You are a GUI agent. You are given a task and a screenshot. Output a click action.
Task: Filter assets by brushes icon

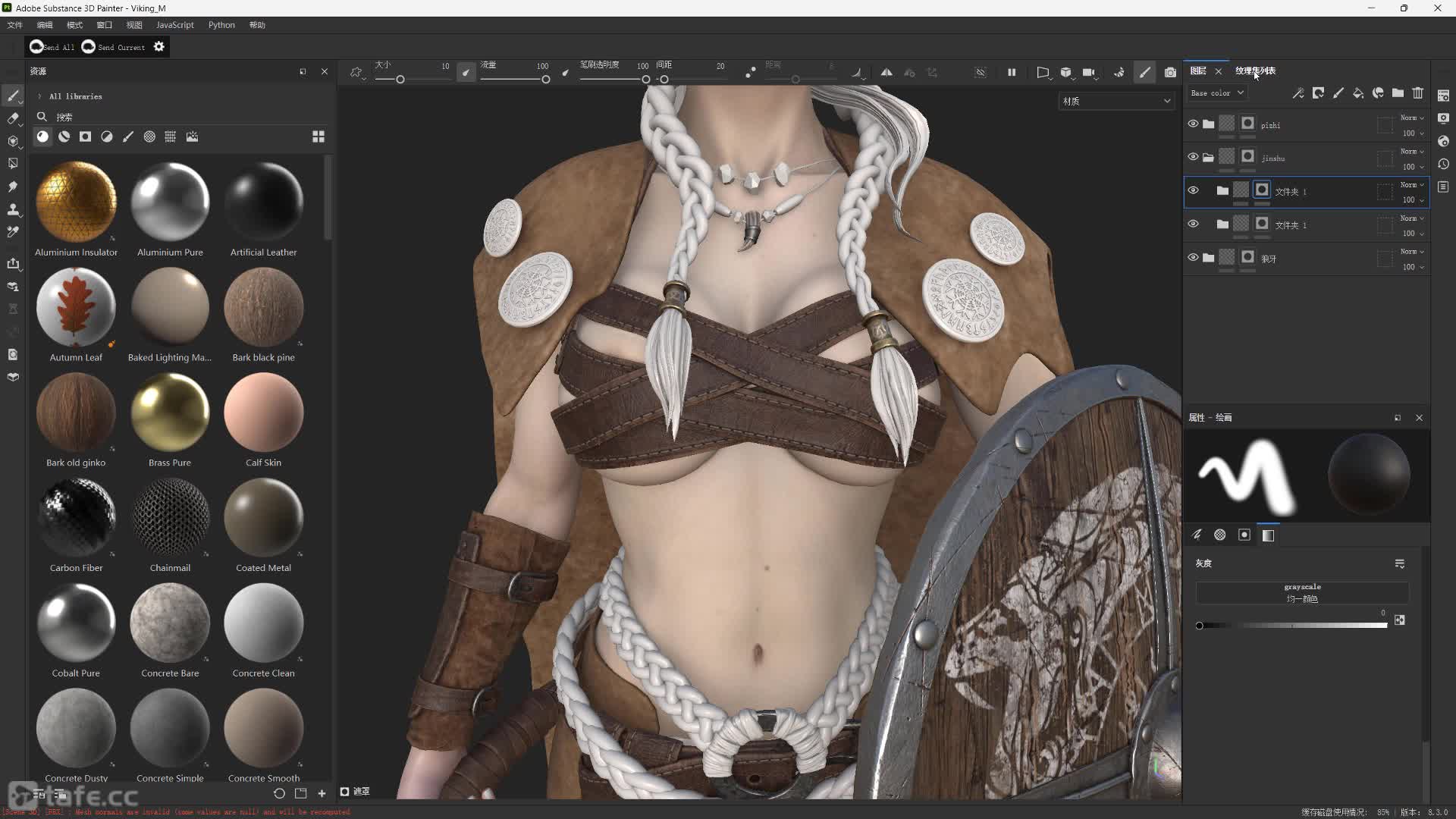128,136
